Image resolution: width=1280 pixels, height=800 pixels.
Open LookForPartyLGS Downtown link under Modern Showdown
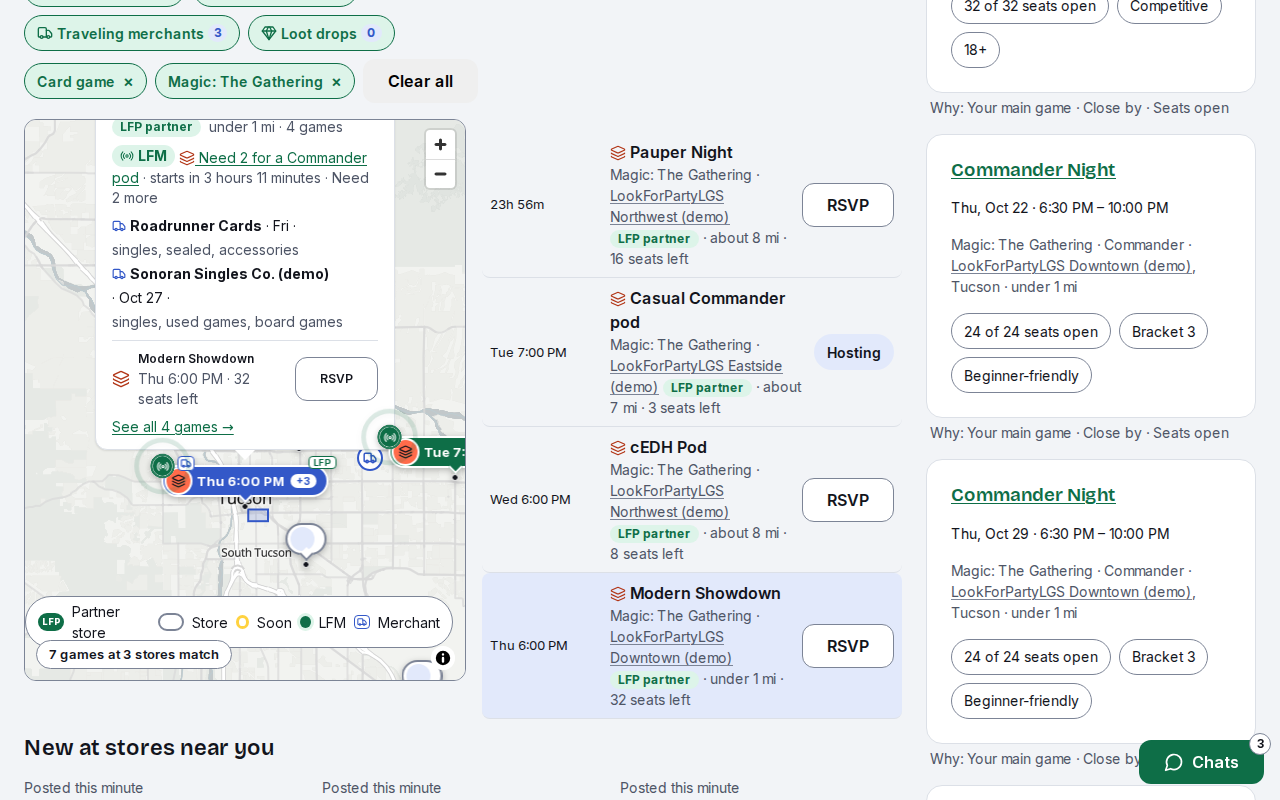pyautogui.click(x=671, y=647)
